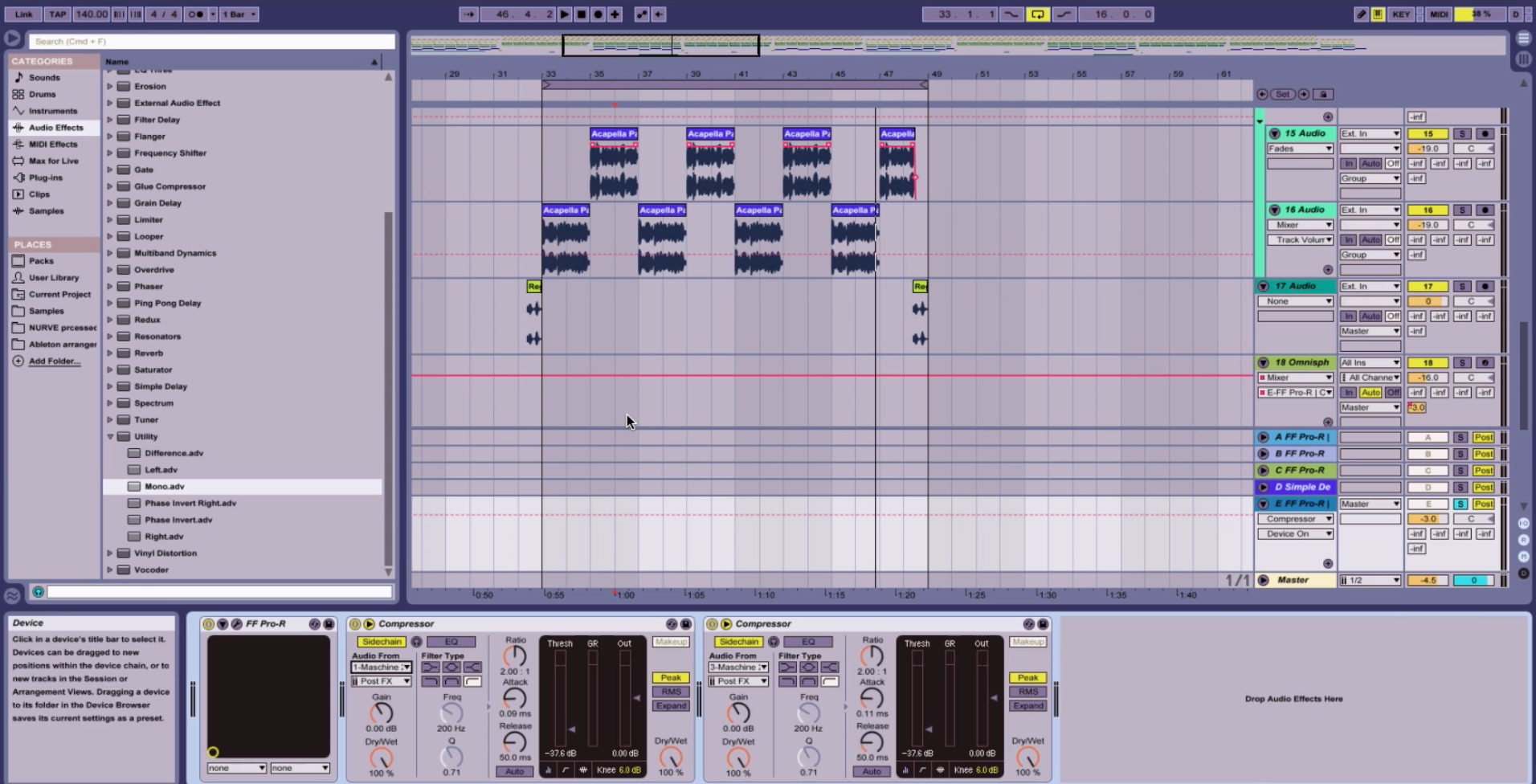Enable Draw Mode pencil
The height and width of the screenshot is (784, 1536).
pyautogui.click(x=1362, y=14)
